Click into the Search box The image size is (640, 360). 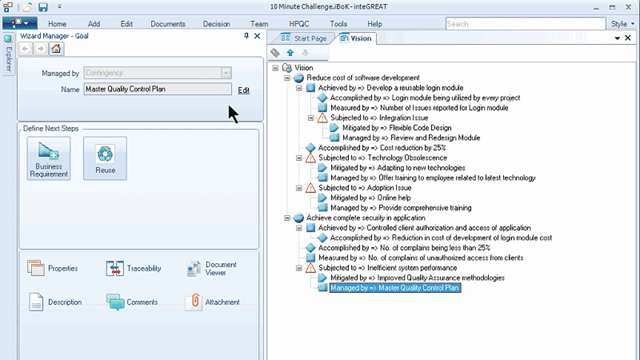tap(525, 24)
